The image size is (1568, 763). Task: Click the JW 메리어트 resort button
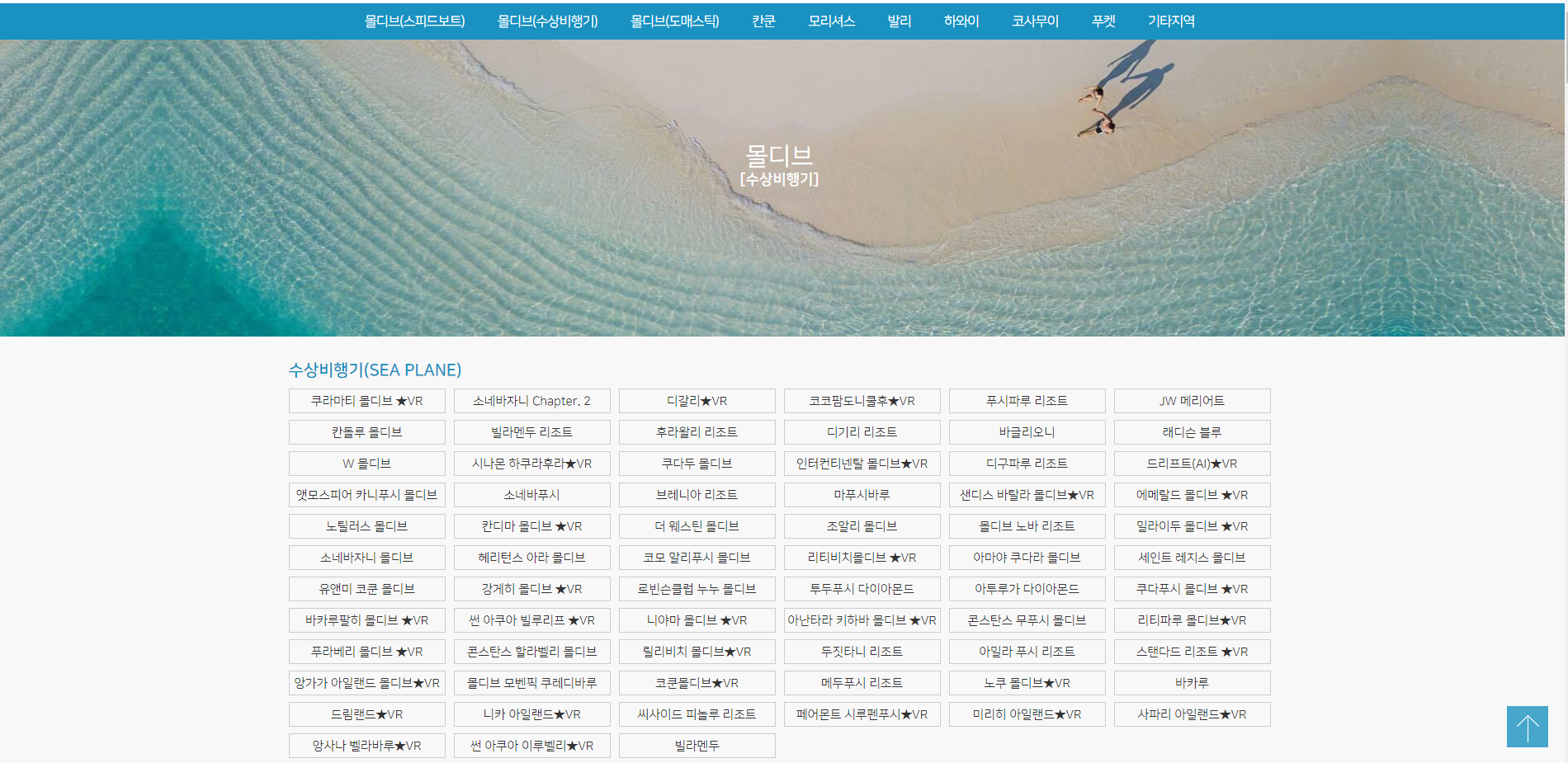(1192, 401)
